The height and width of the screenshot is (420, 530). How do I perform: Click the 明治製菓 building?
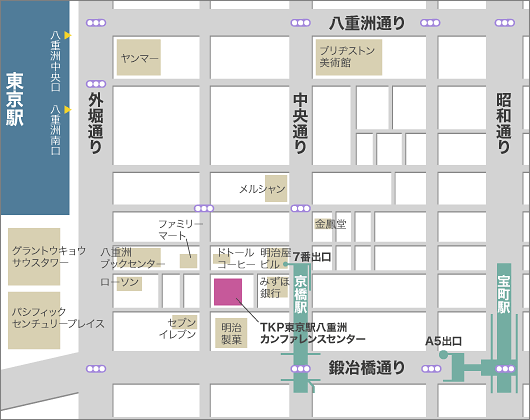pyautogui.click(x=231, y=333)
